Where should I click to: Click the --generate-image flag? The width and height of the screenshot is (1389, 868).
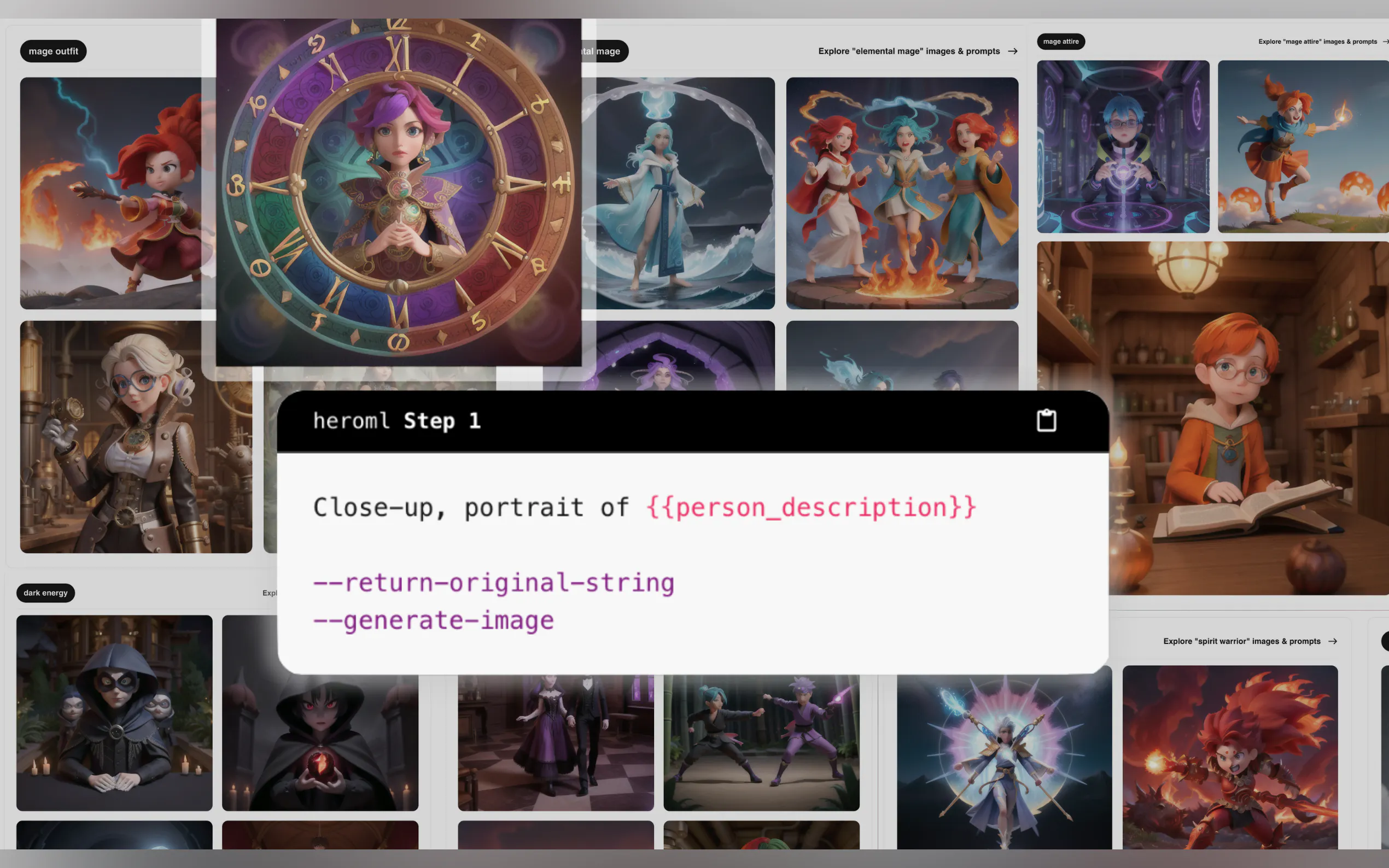point(434,620)
